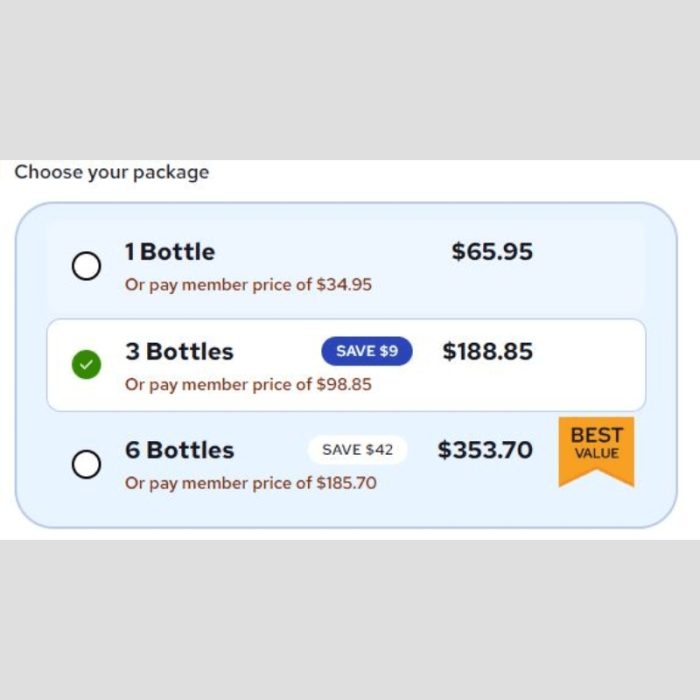Click the "6 Bottles" package title

(x=179, y=450)
